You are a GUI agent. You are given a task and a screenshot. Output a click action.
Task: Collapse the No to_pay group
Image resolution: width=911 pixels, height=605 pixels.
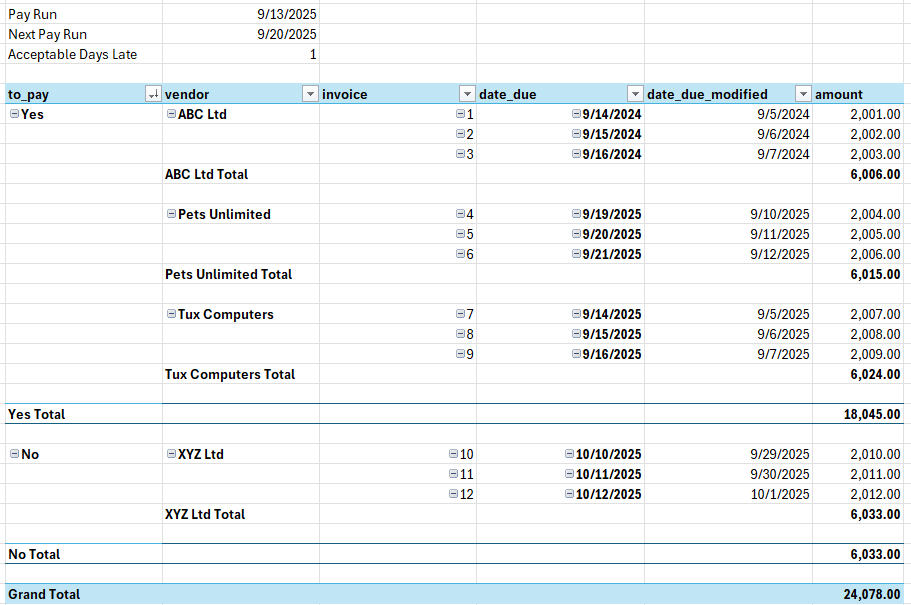14,454
